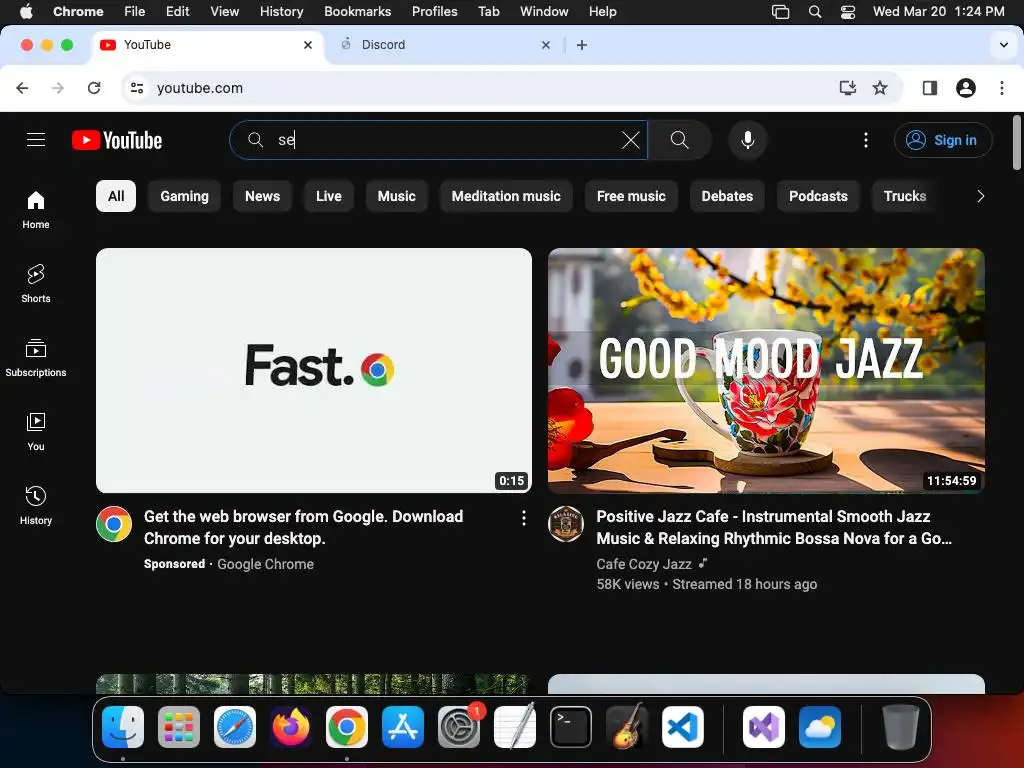Switch to the Discord tab

pyautogui.click(x=444, y=44)
